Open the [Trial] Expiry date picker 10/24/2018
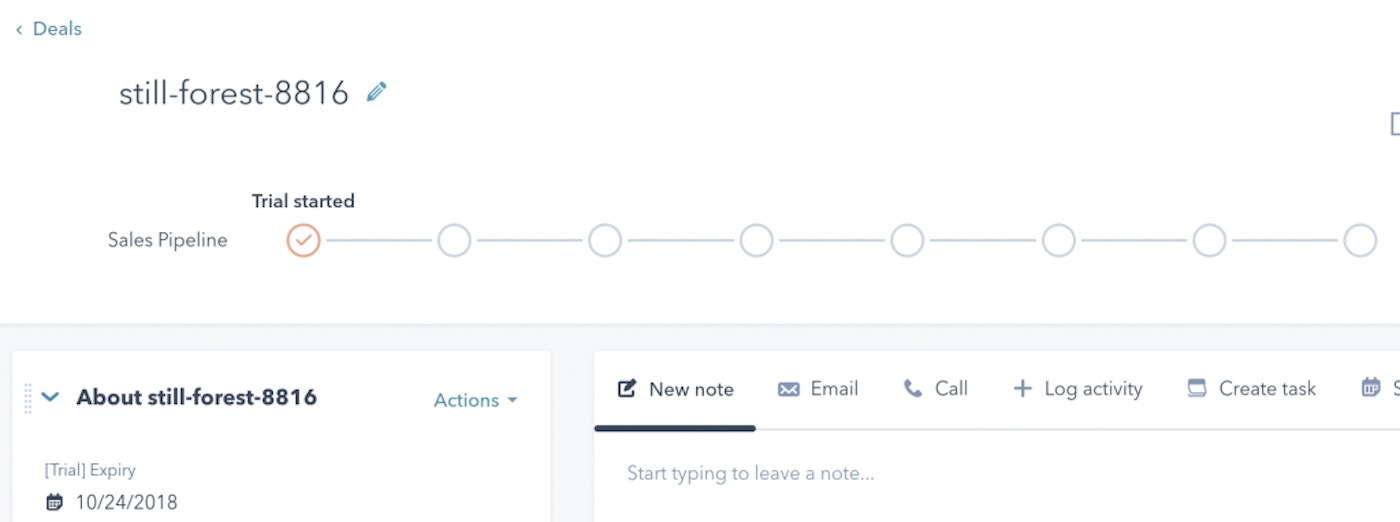Screen dimensions: 1400x522 click(x=126, y=502)
